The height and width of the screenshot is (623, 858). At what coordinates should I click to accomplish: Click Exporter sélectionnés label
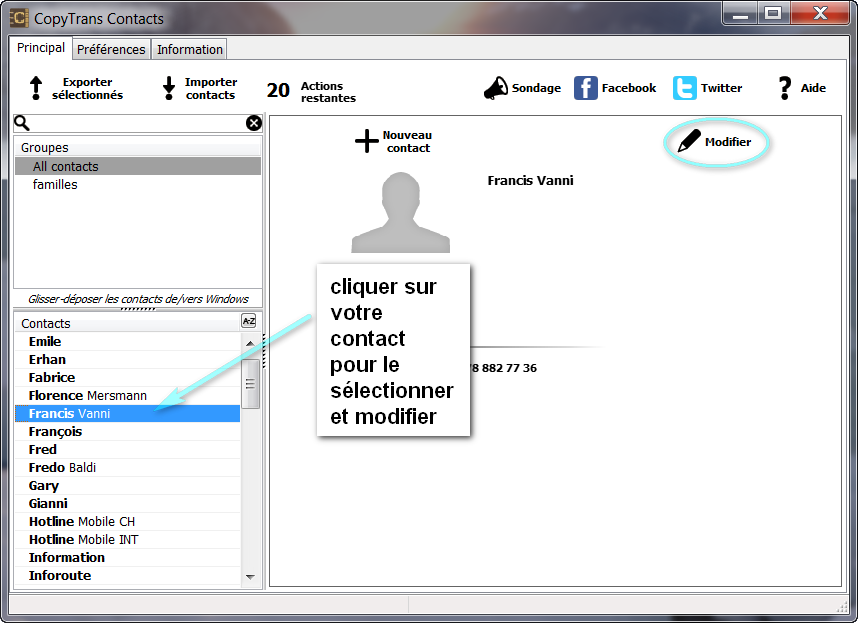(x=88, y=88)
